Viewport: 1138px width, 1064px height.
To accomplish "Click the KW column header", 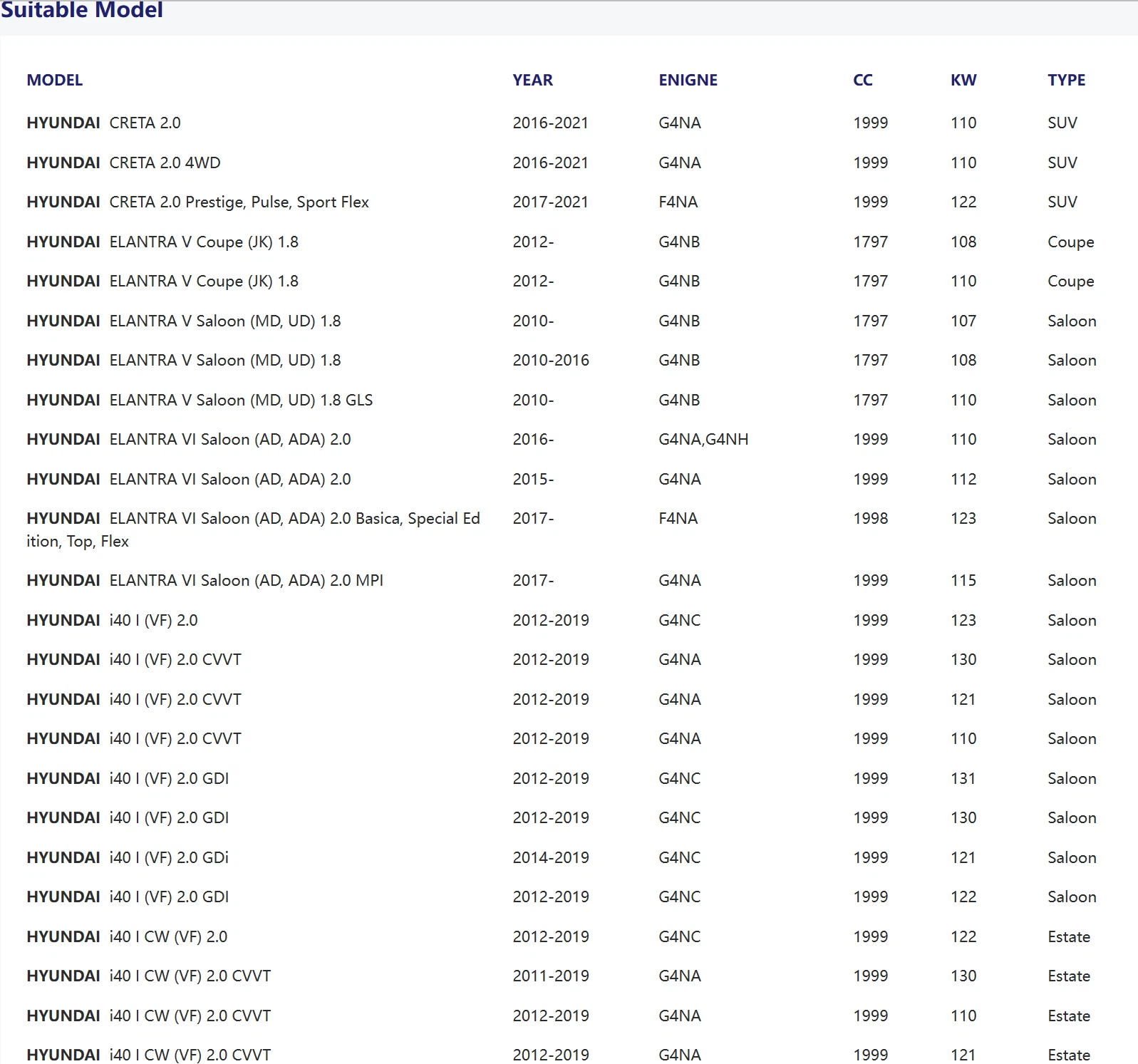I will pyautogui.click(x=963, y=80).
